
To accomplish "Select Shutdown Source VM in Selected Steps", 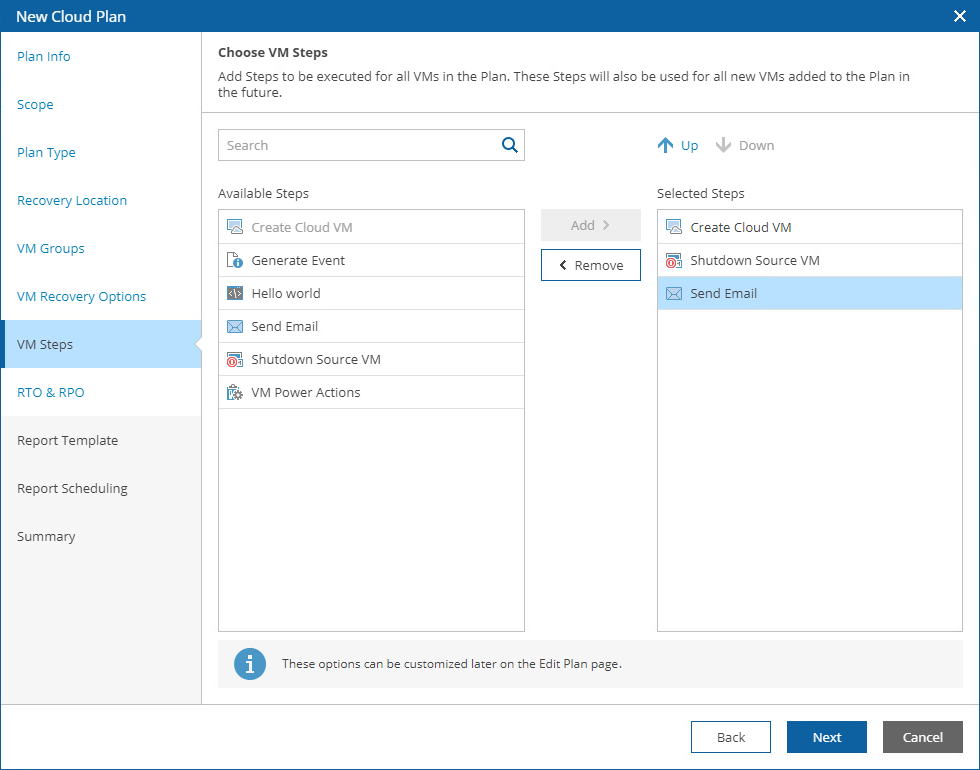I will [x=755, y=261].
